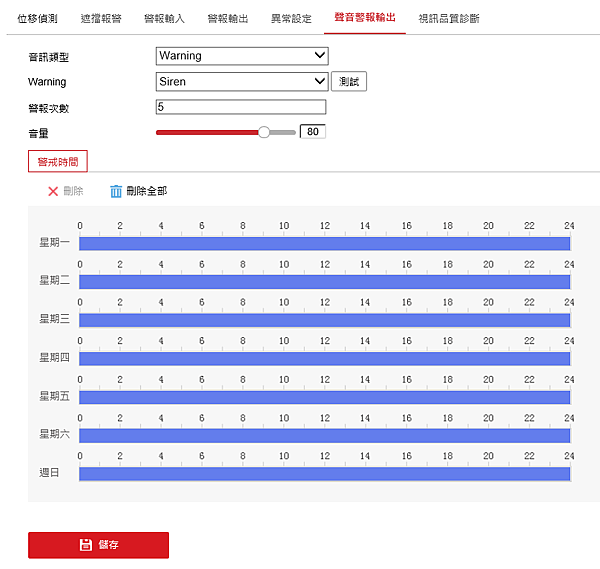
Task: Click the 音量 volume label
Action: tap(38, 134)
